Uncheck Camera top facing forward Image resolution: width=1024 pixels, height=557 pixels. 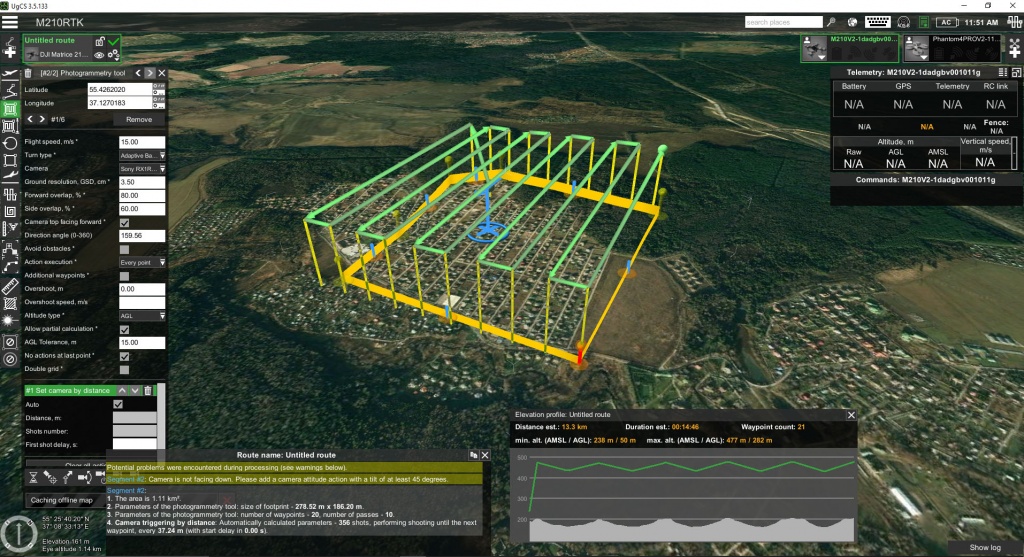[x=124, y=222]
